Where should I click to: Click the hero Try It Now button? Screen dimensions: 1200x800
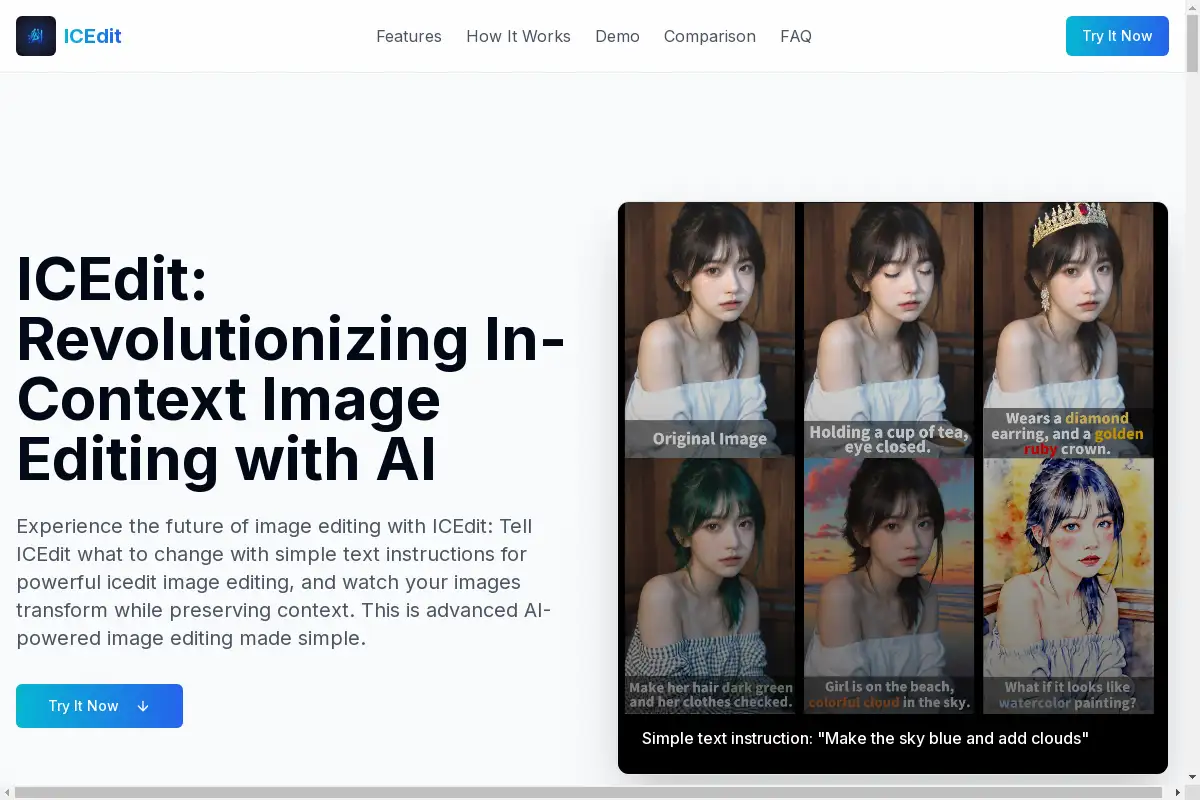click(x=99, y=706)
